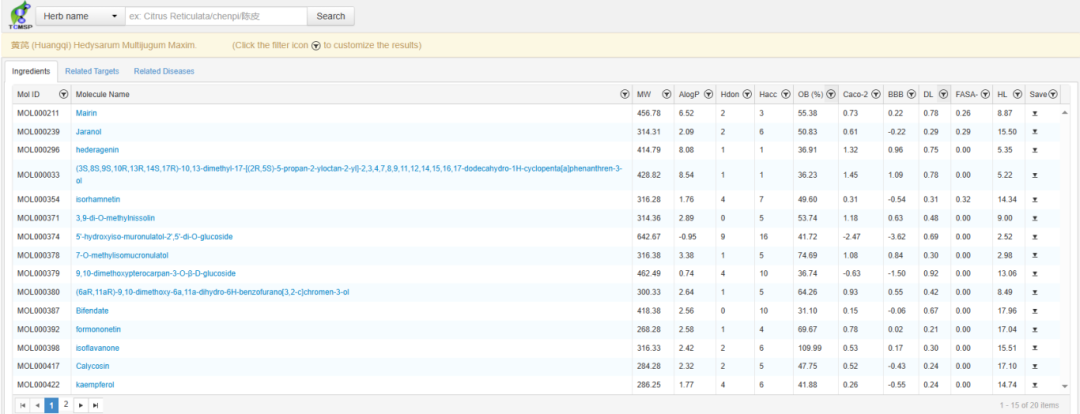Open the hederagenin molecule link

pos(99,149)
